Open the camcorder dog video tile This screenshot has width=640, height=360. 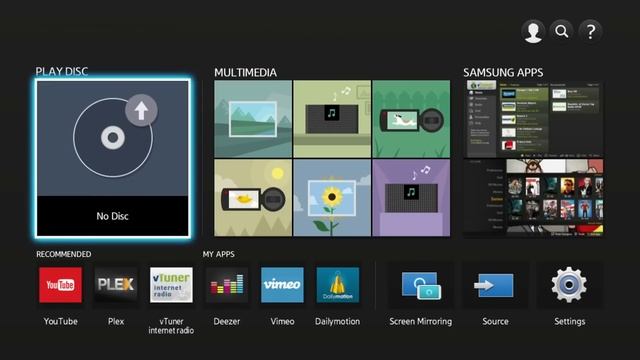point(411,119)
